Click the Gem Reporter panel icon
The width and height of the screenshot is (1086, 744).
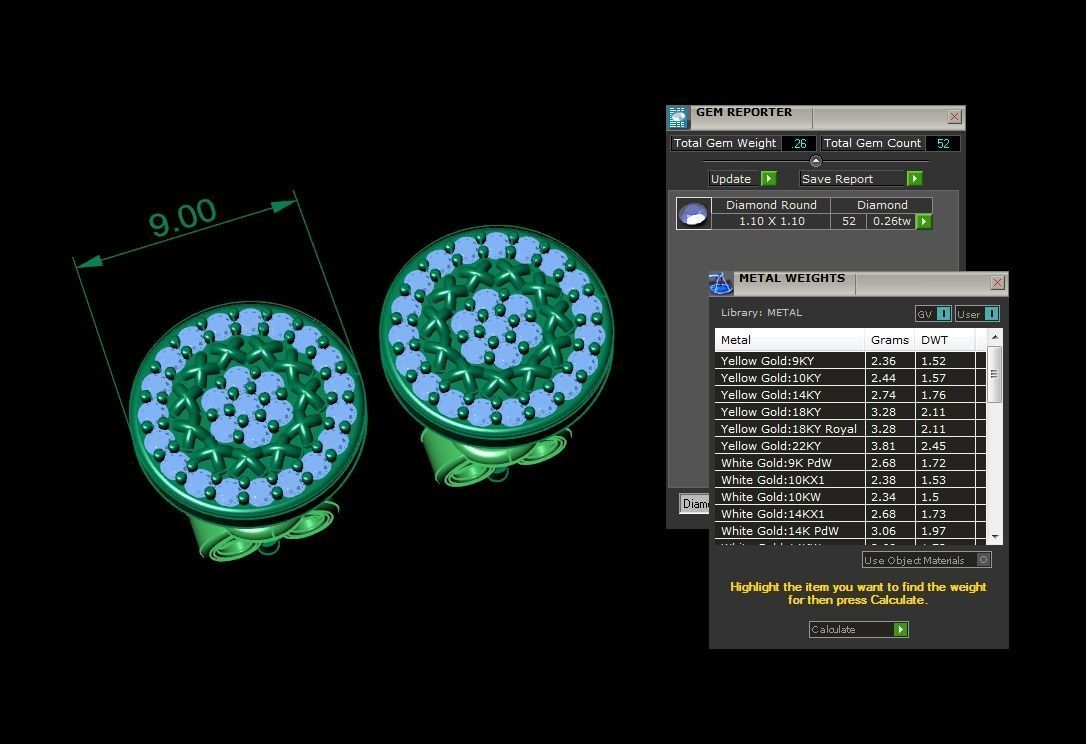coord(678,117)
